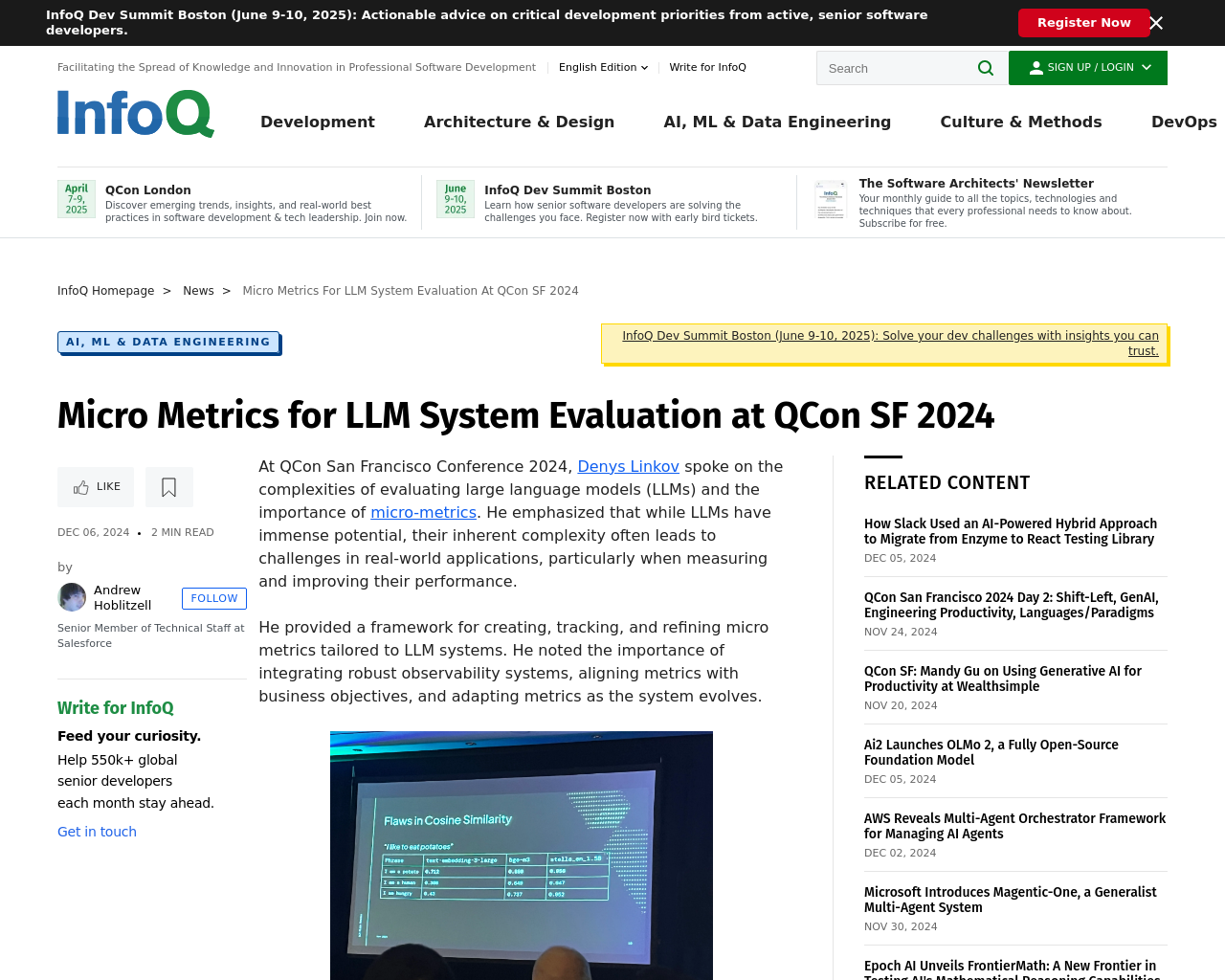Click the thumbs-up Like button
Screen dimensions: 1225x980
point(96,487)
